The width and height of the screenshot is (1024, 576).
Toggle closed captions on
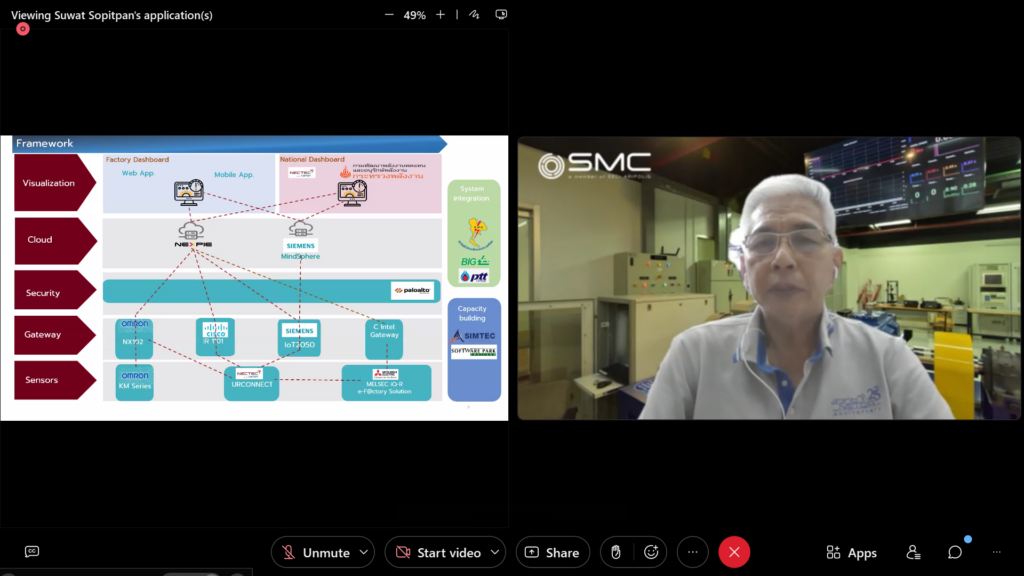click(x=31, y=552)
